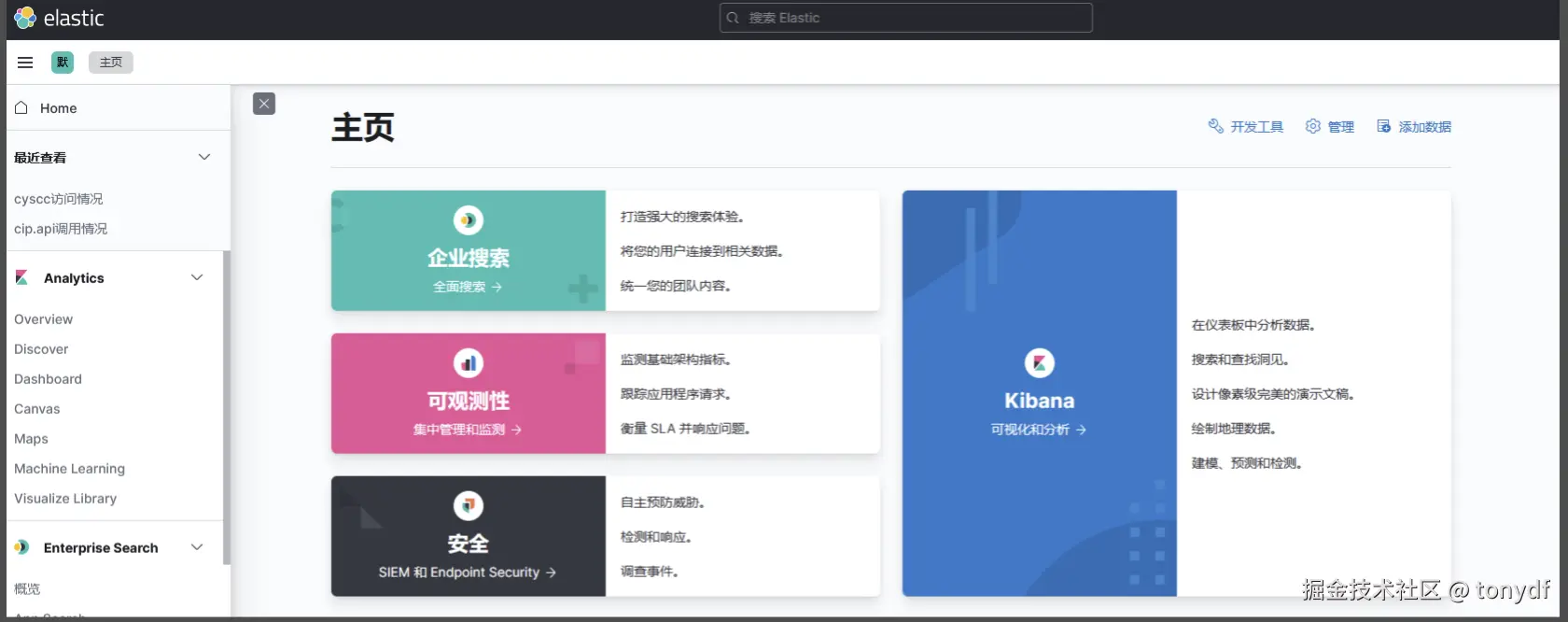Screen dimensions: 1568x622
Task: Open the 企业搜索 card title
Action: pos(469,258)
